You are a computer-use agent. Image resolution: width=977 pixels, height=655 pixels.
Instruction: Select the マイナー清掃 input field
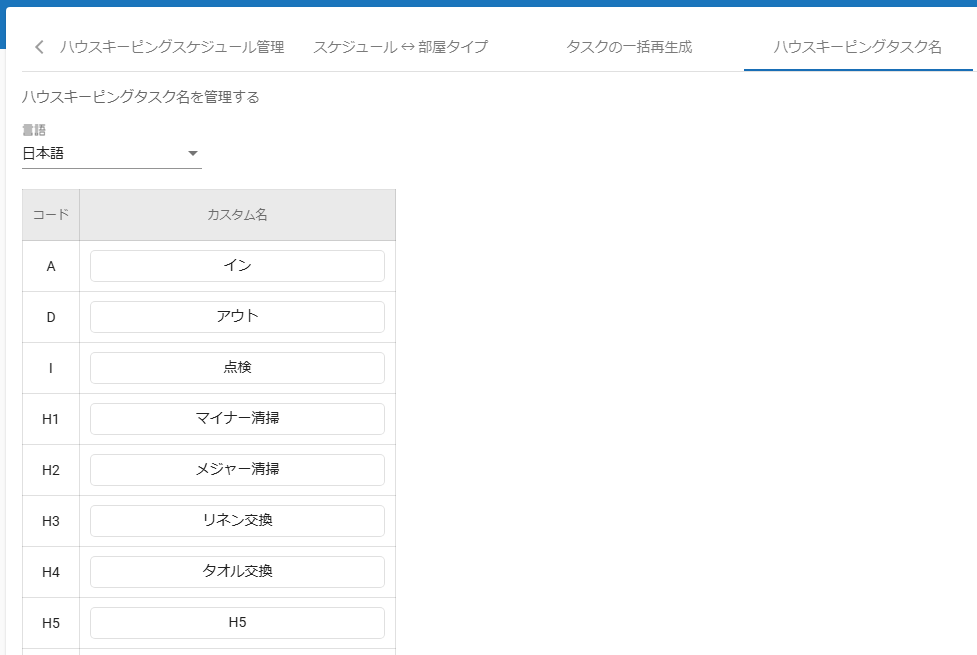(x=237, y=419)
